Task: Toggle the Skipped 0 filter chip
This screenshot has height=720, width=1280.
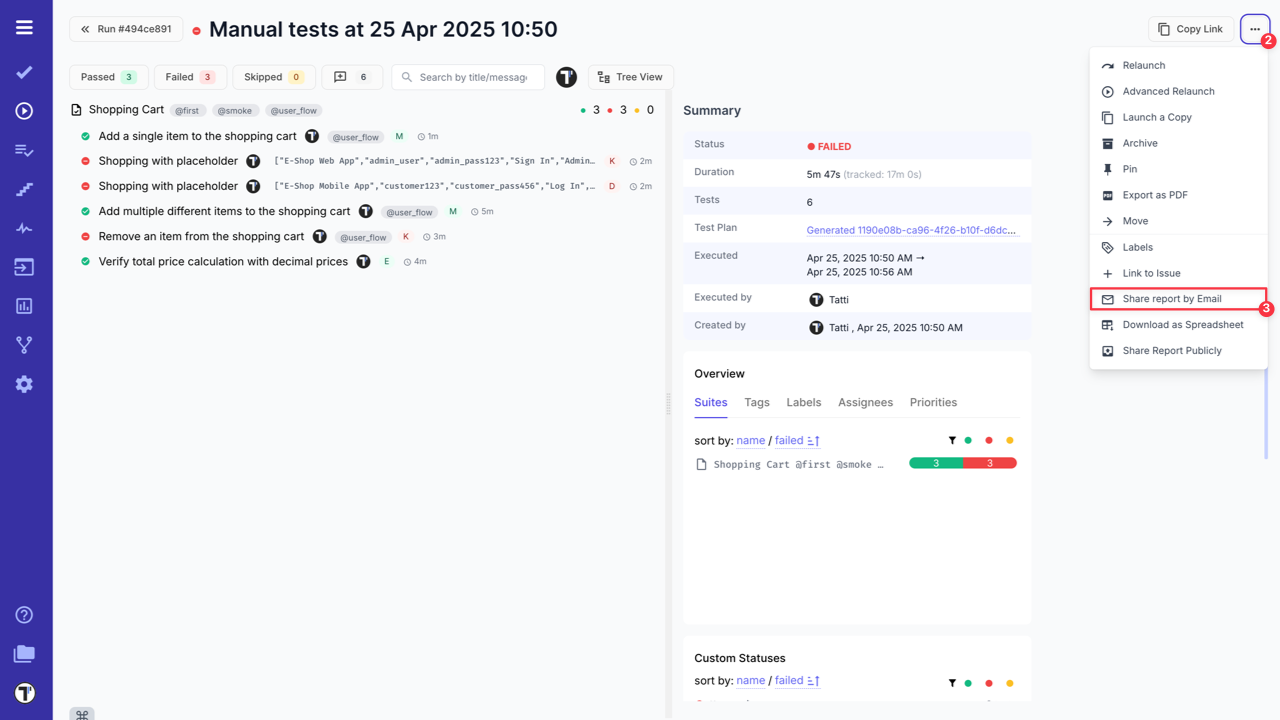Action: click(273, 76)
